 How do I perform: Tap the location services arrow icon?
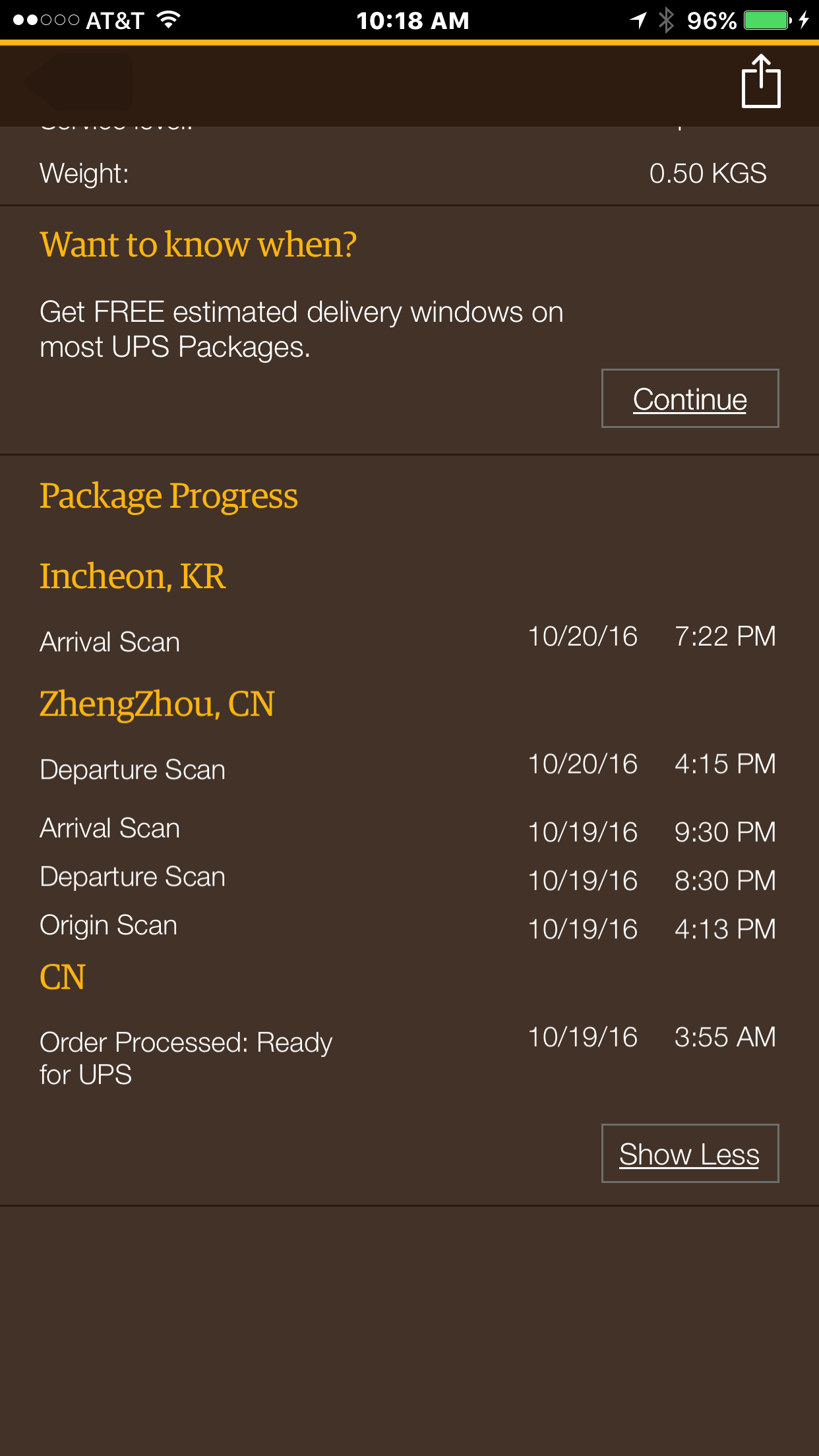pos(638,20)
